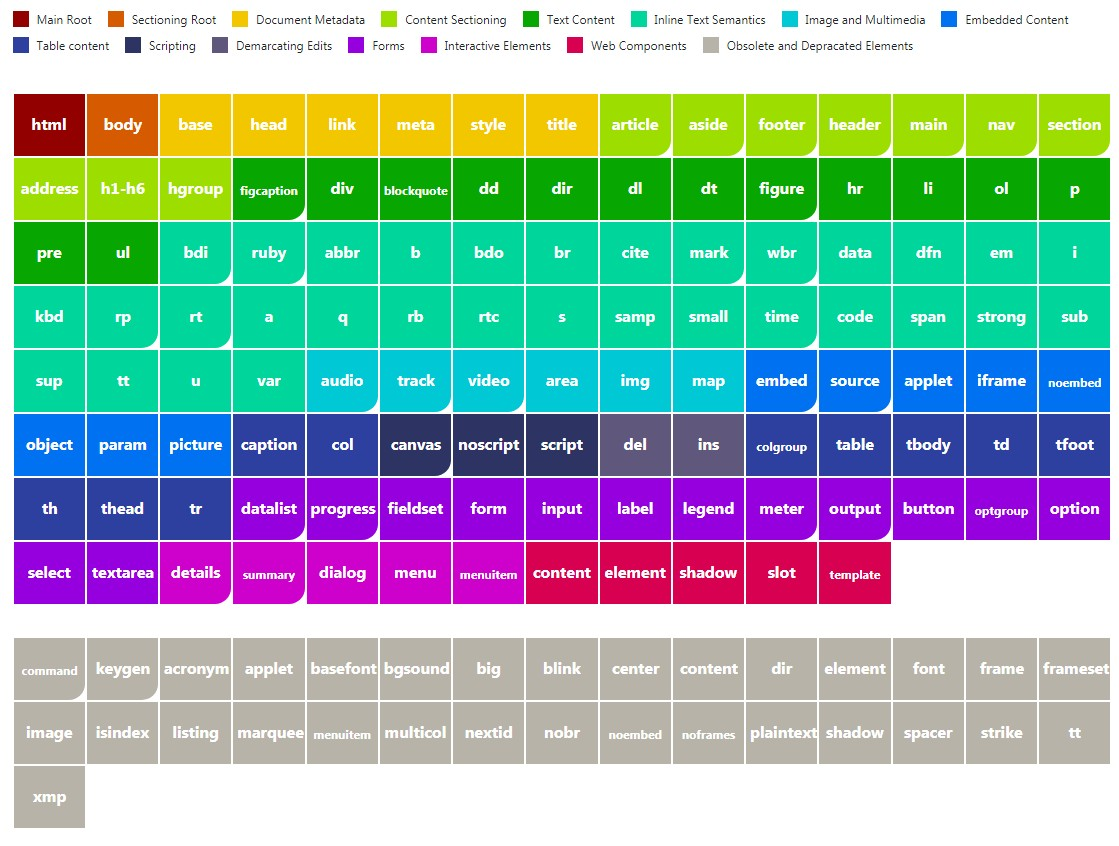This screenshot has height=846, width=1119.
Task: Select the Obsolete and Depracated Elements legend label
Action: 819,46
